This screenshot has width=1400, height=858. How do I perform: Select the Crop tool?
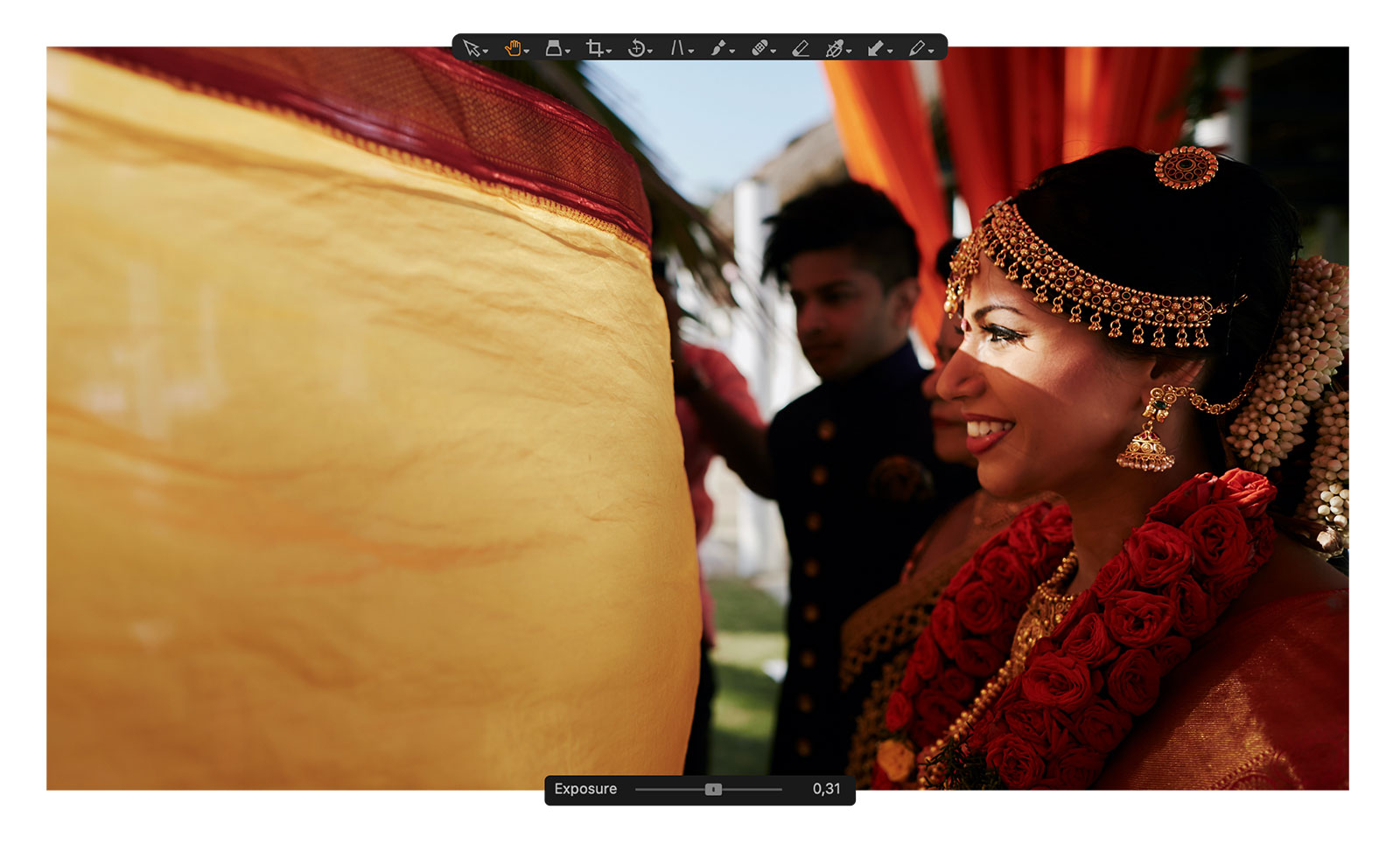[x=594, y=48]
